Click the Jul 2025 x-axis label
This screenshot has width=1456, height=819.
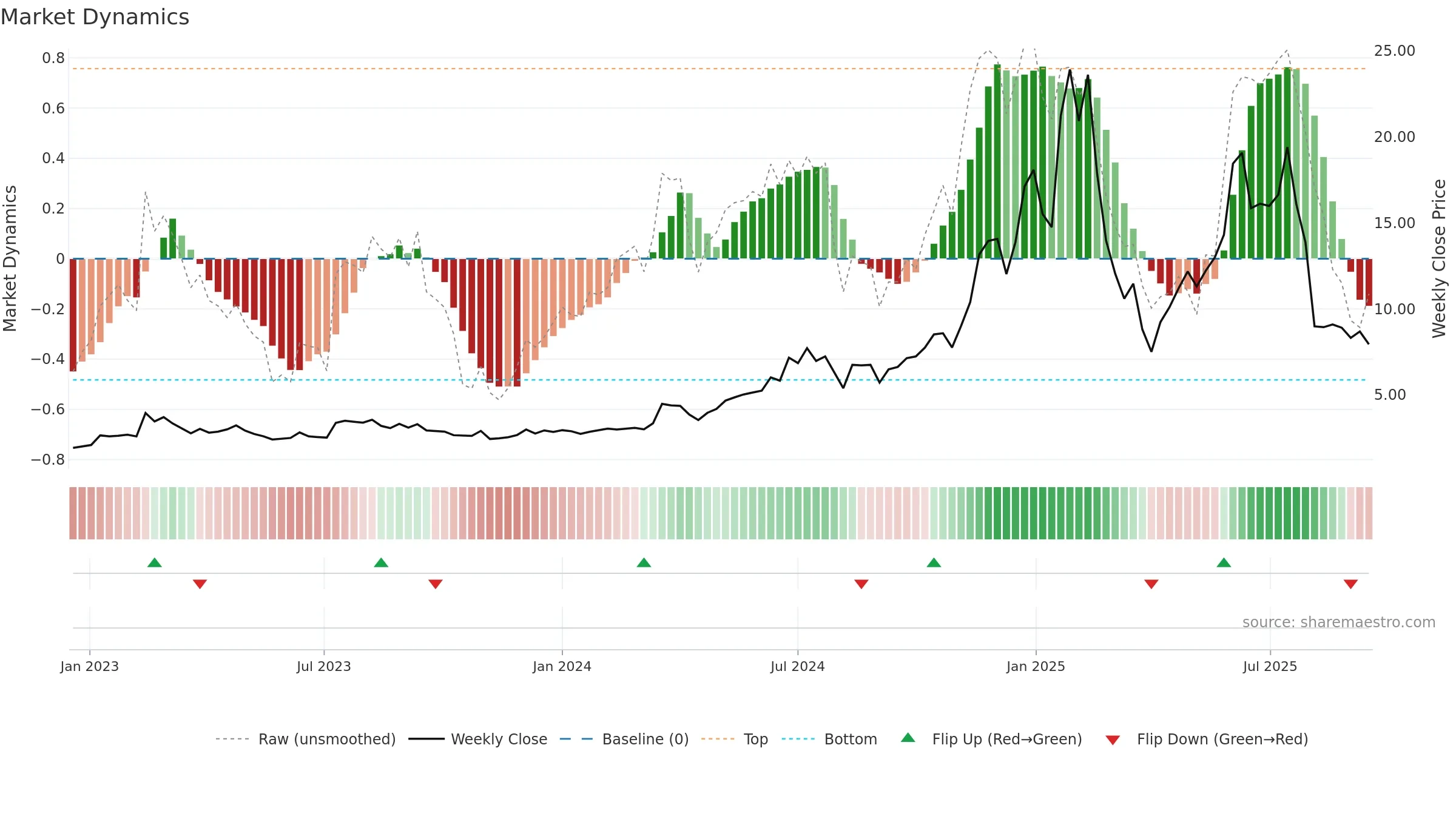click(1270, 666)
